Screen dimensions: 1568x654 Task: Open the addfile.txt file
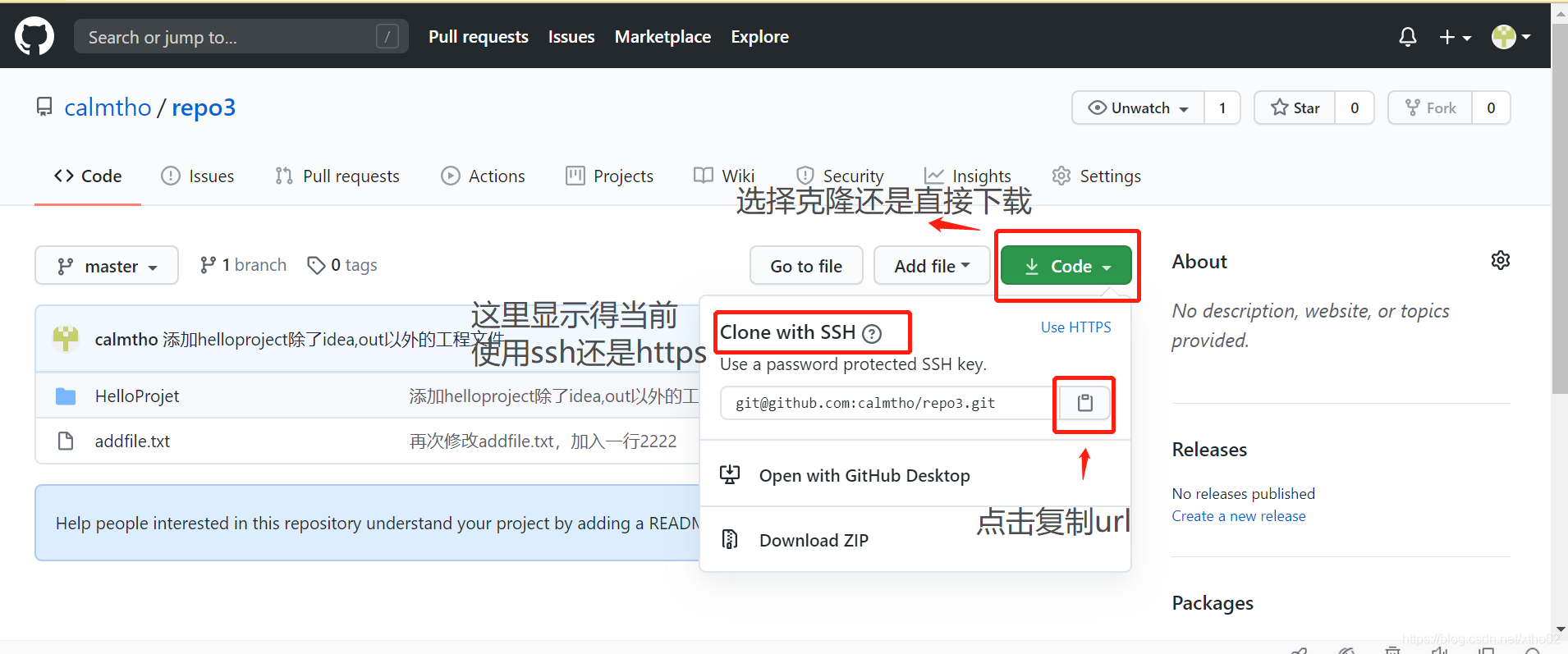132,441
